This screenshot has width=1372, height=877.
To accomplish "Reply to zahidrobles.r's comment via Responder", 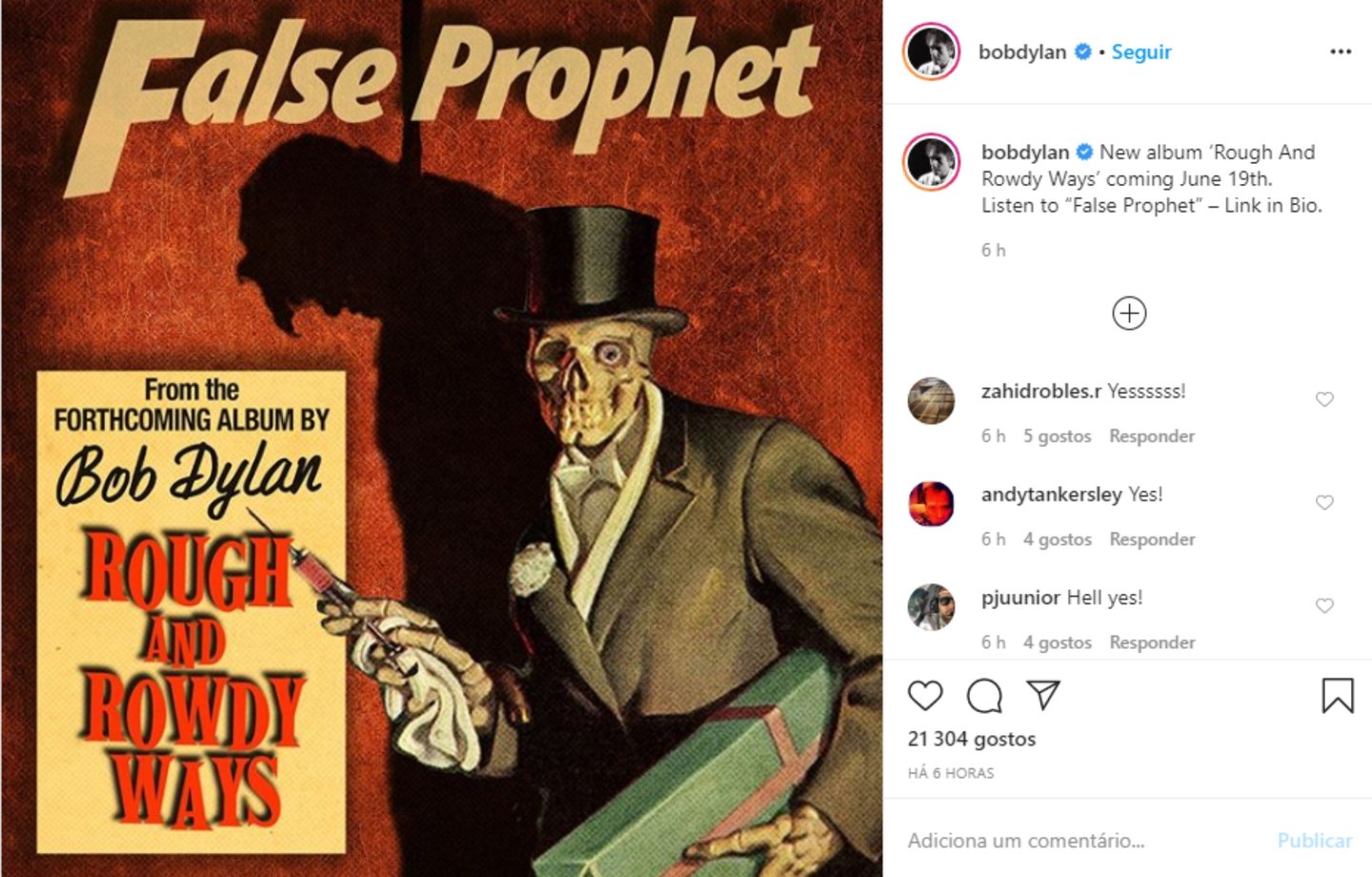I will [1152, 436].
